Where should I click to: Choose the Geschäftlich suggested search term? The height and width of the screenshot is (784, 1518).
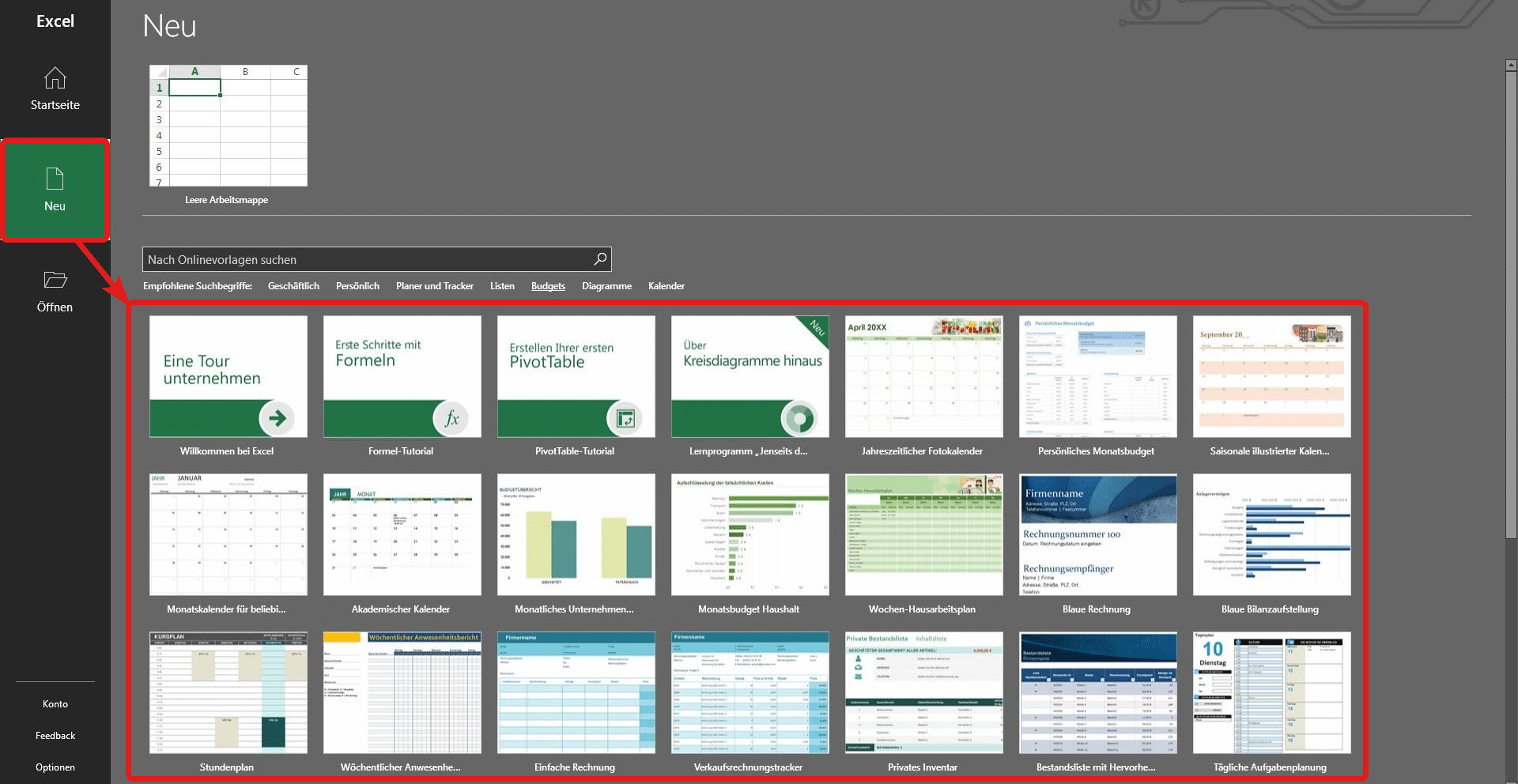pos(293,286)
